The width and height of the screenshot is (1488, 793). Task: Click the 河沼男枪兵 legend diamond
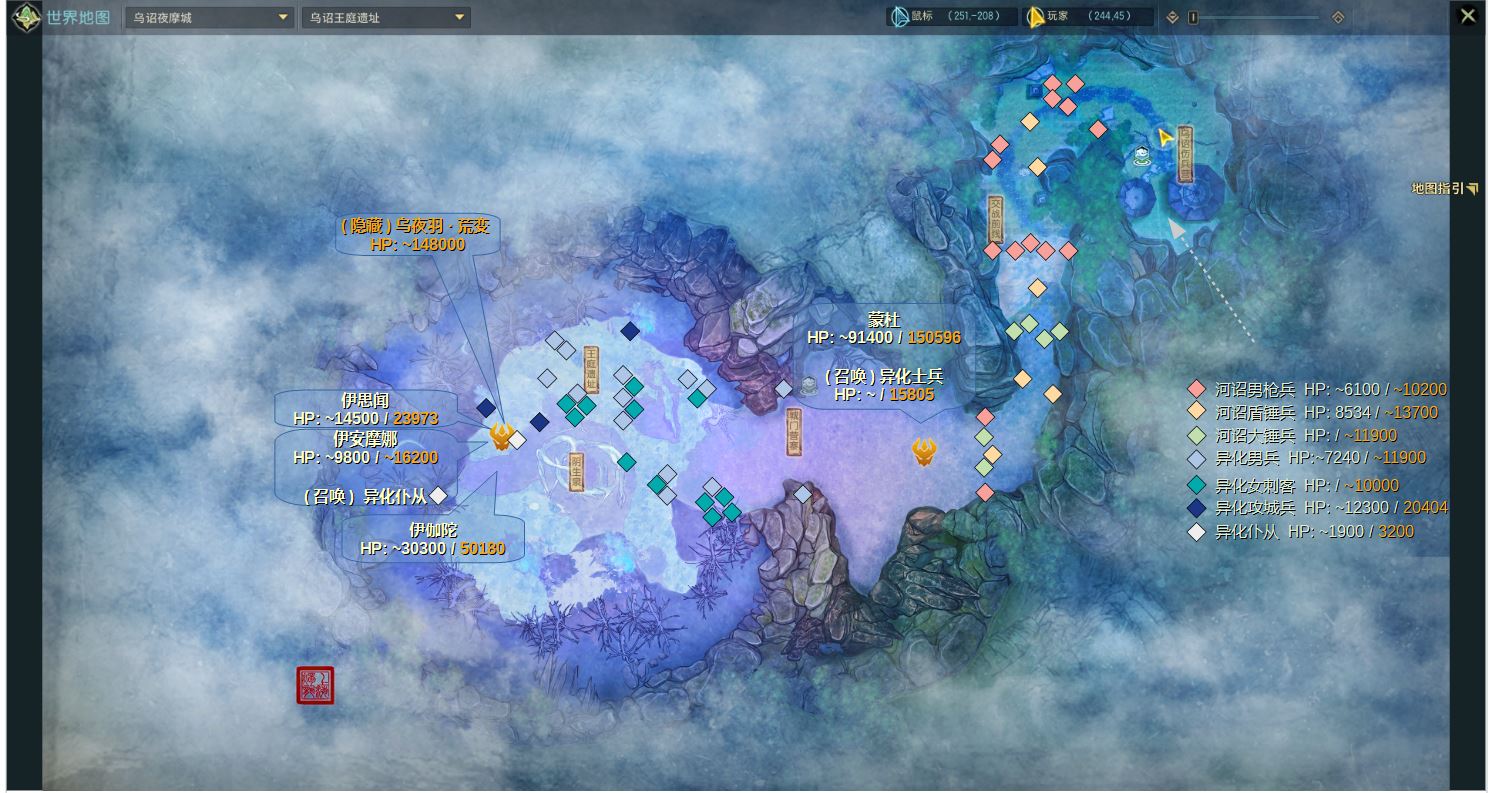(x=1196, y=389)
